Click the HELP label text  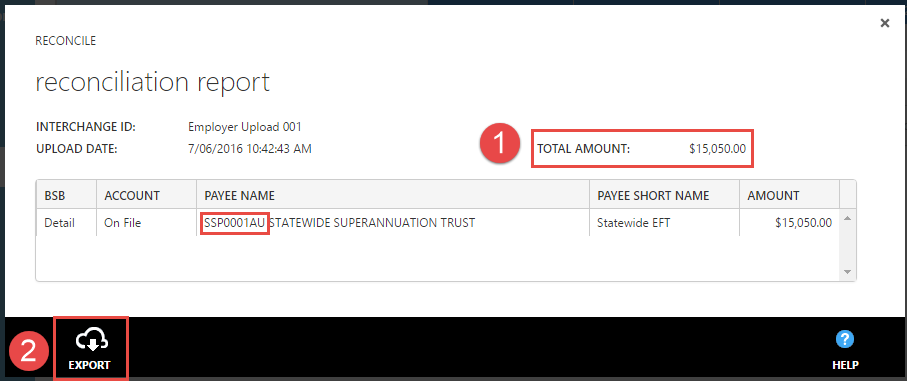[x=845, y=365]
